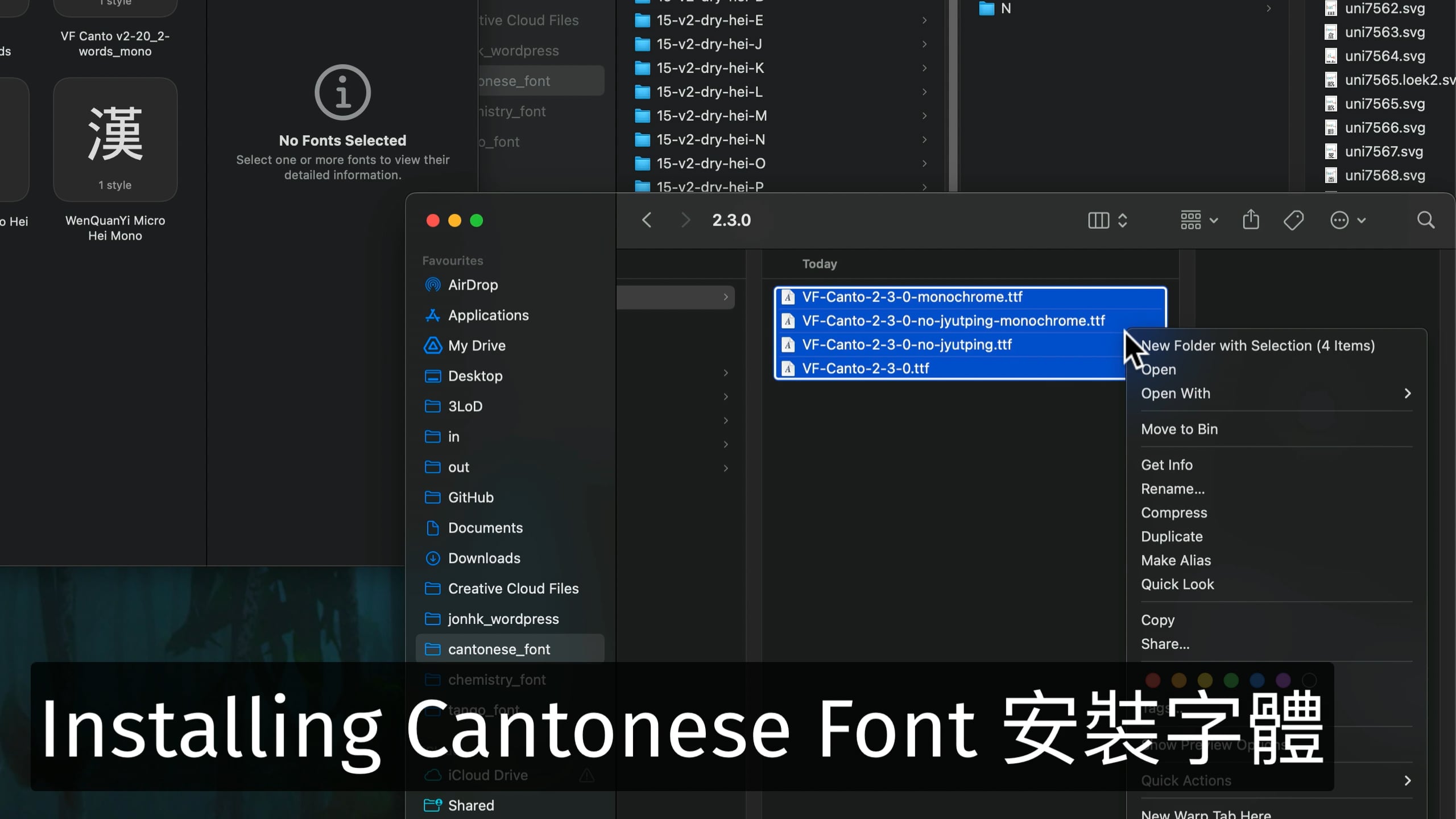Select the WenQuanYi Micro Hei Mono font thumbnail

click(115, 140)
